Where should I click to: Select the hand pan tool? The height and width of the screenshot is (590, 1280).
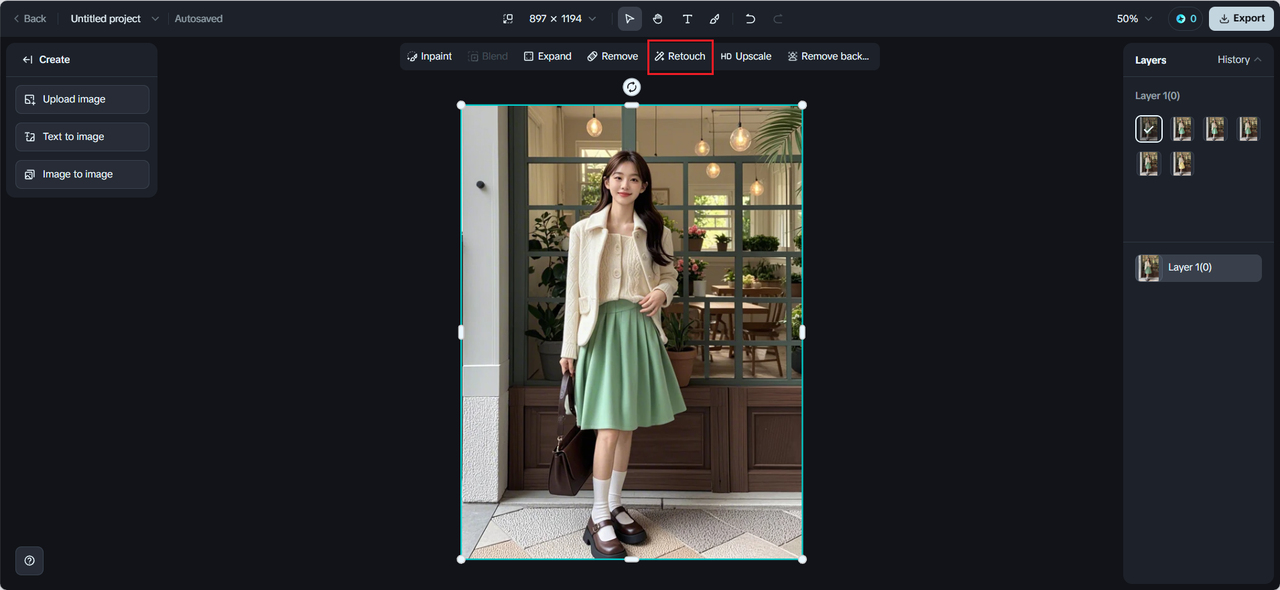(x=658, y=19)
